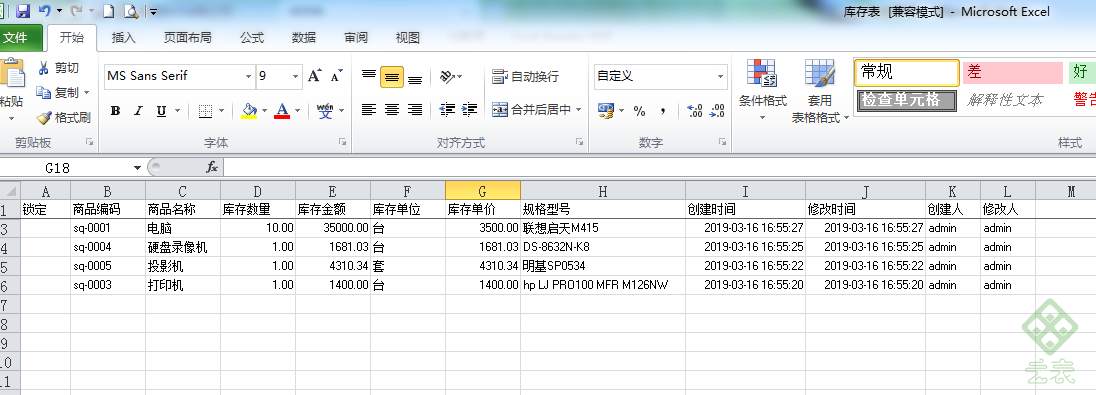Apply yellow fill color bucket
Screen dimensions: 1096x395
click(x=250, y=110)
